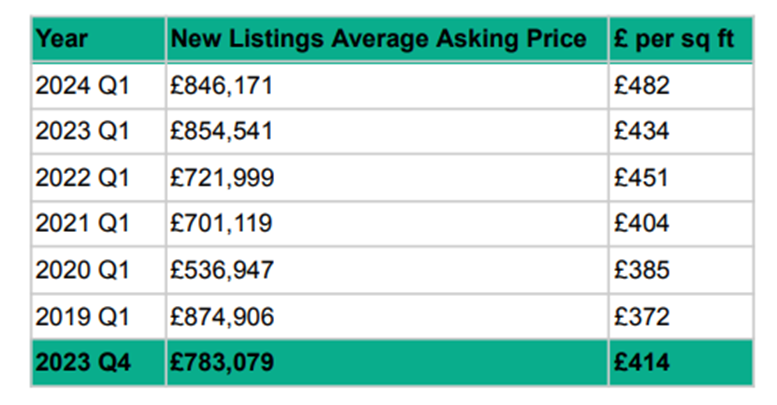Screen dimensions: 777x405
Task: Click the £434 per sq ft value
Action: (x=642, y=131)
